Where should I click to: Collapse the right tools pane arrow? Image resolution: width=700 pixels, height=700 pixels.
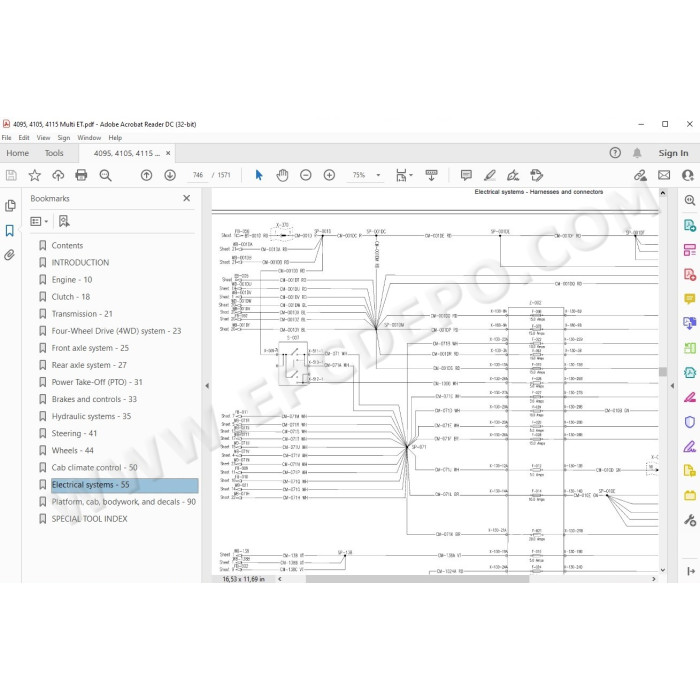672,386
